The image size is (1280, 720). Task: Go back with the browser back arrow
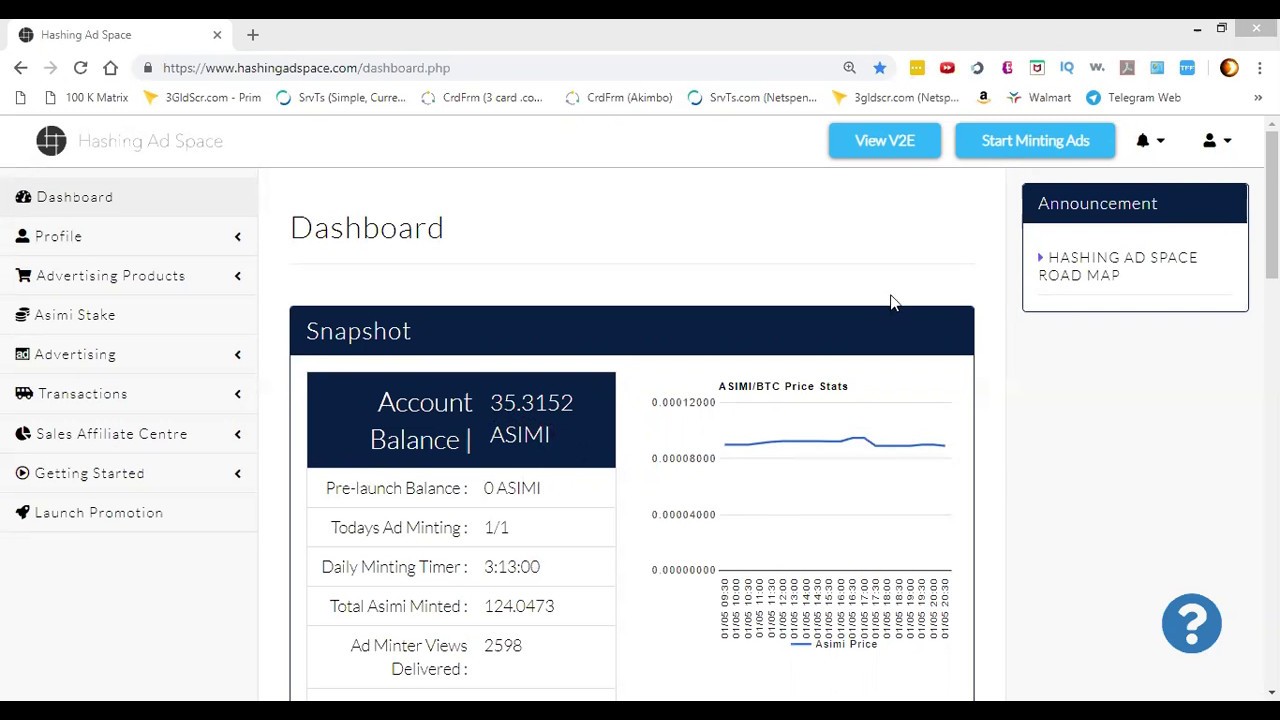pyautogui.click(x=21, y=68)
